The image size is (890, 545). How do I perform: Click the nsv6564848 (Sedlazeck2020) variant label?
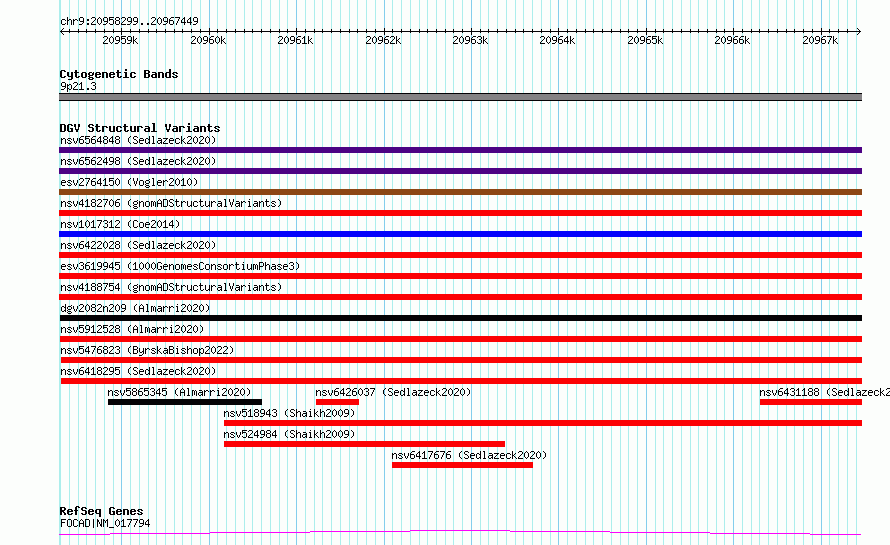138,140
